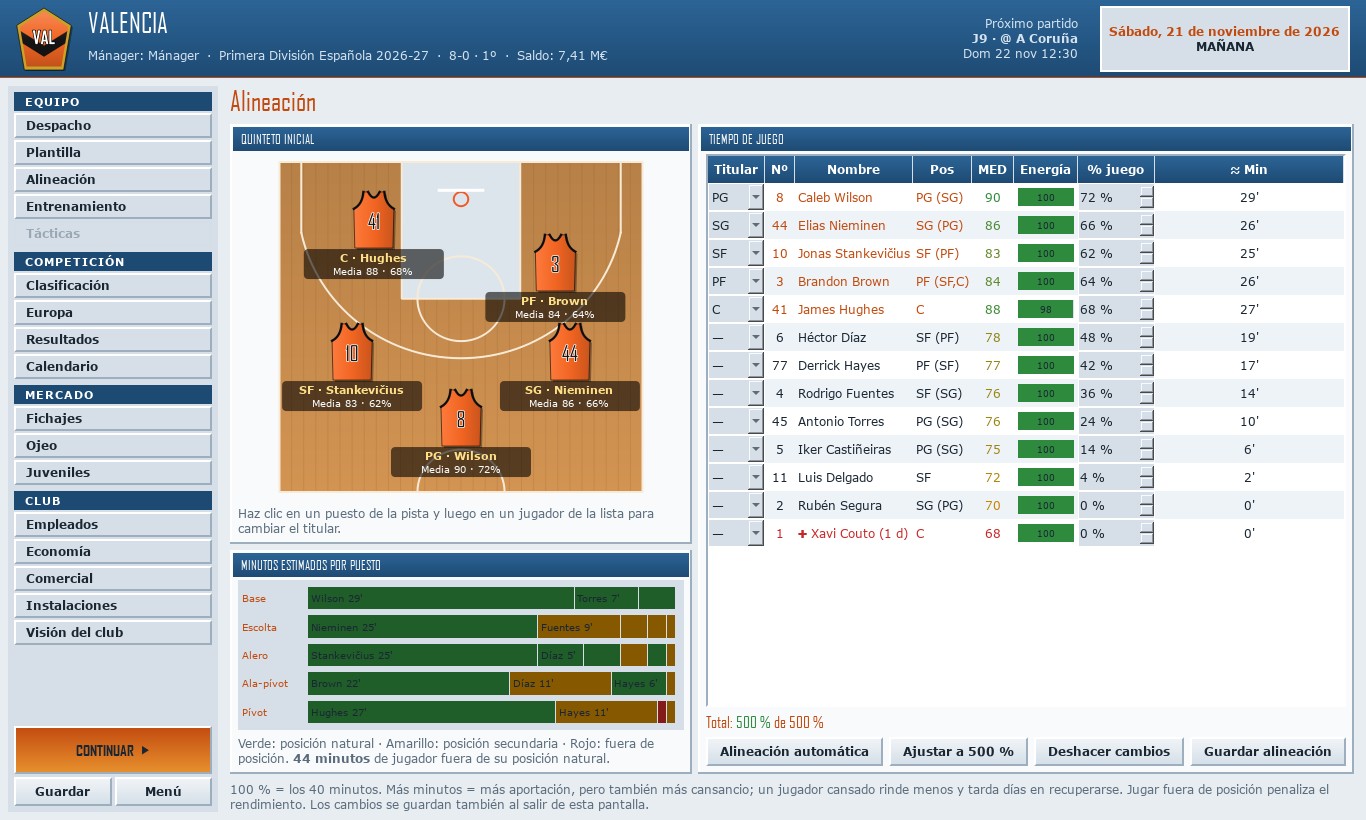The image size is (1366, 820).
Task: Pick the number 10 small forward jersey
Action: tap(352, 352)
